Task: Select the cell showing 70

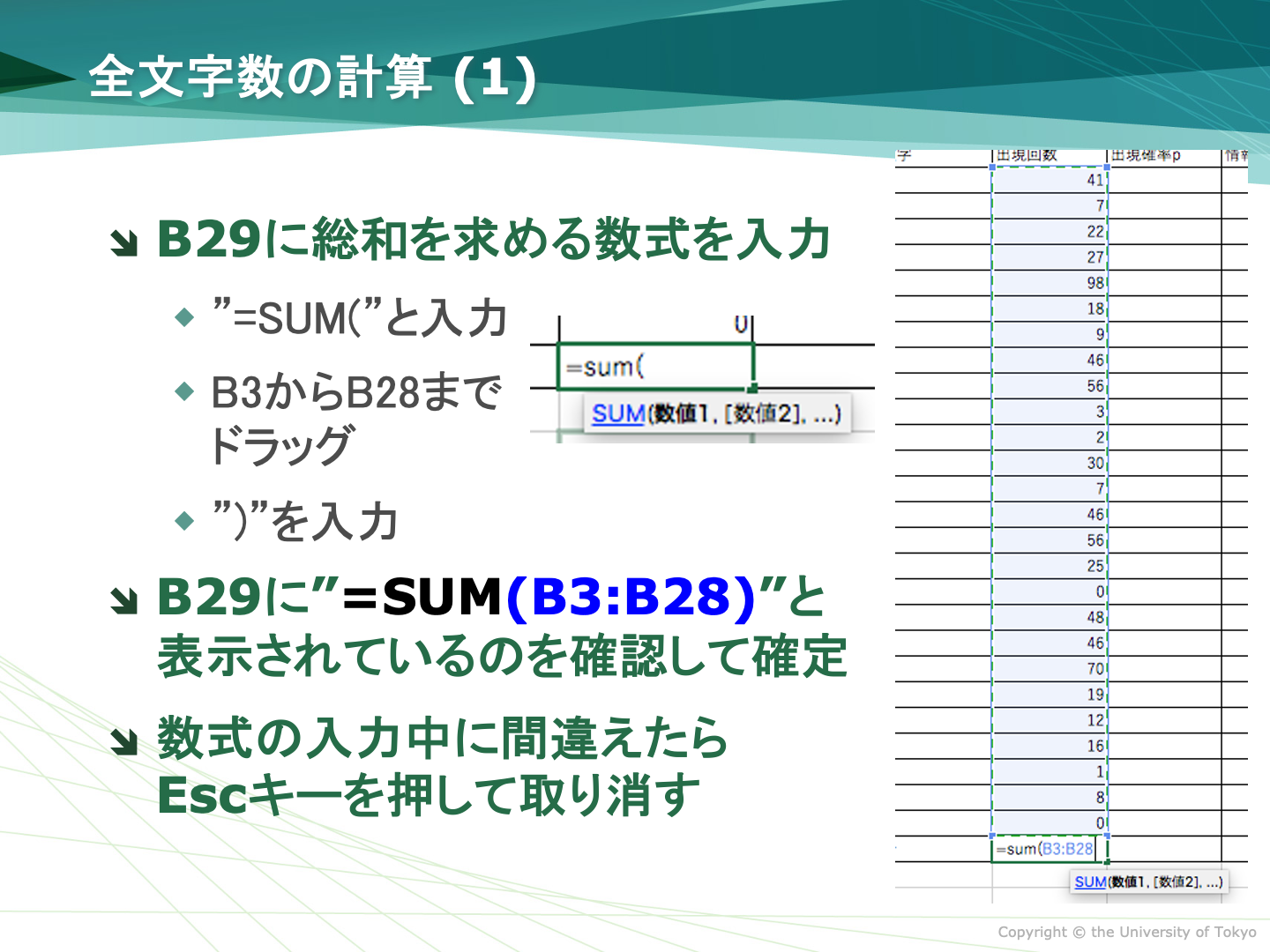Action: (1050, 669)
